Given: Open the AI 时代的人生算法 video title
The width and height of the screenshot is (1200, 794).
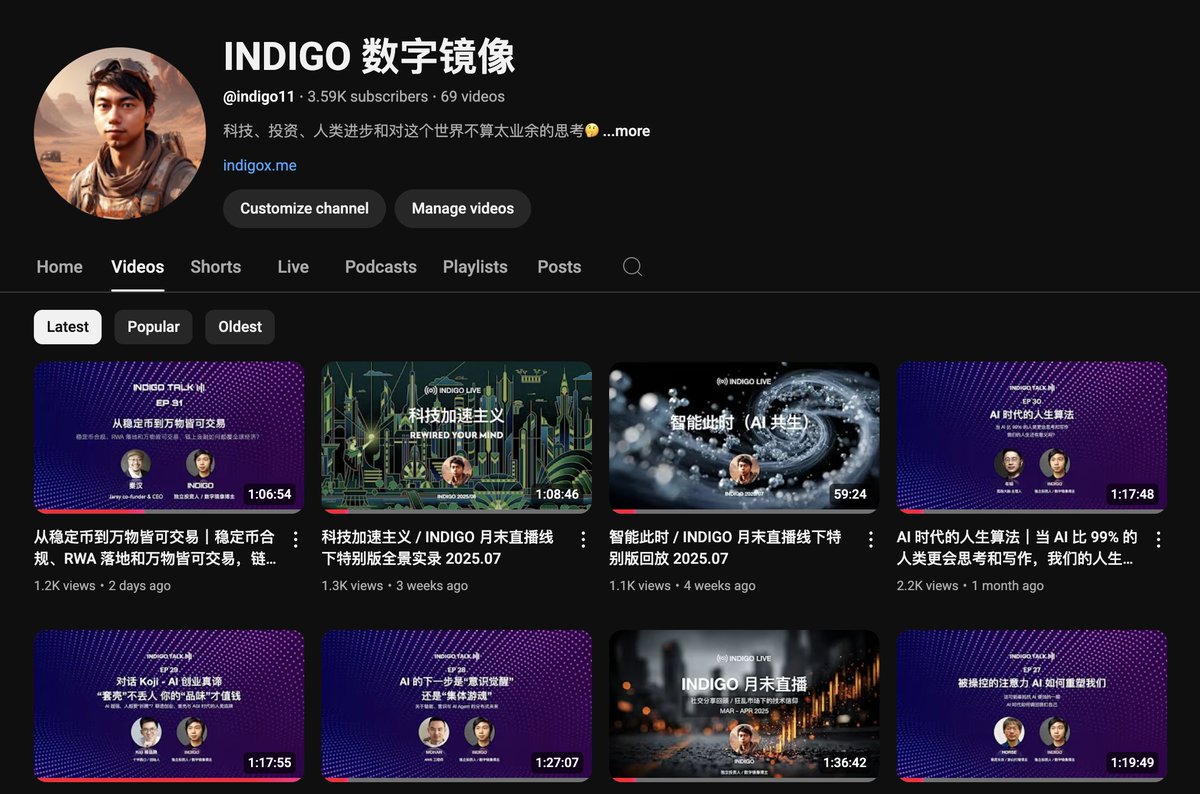Looking at the screenshot, I should click(x=1018, y=548).
